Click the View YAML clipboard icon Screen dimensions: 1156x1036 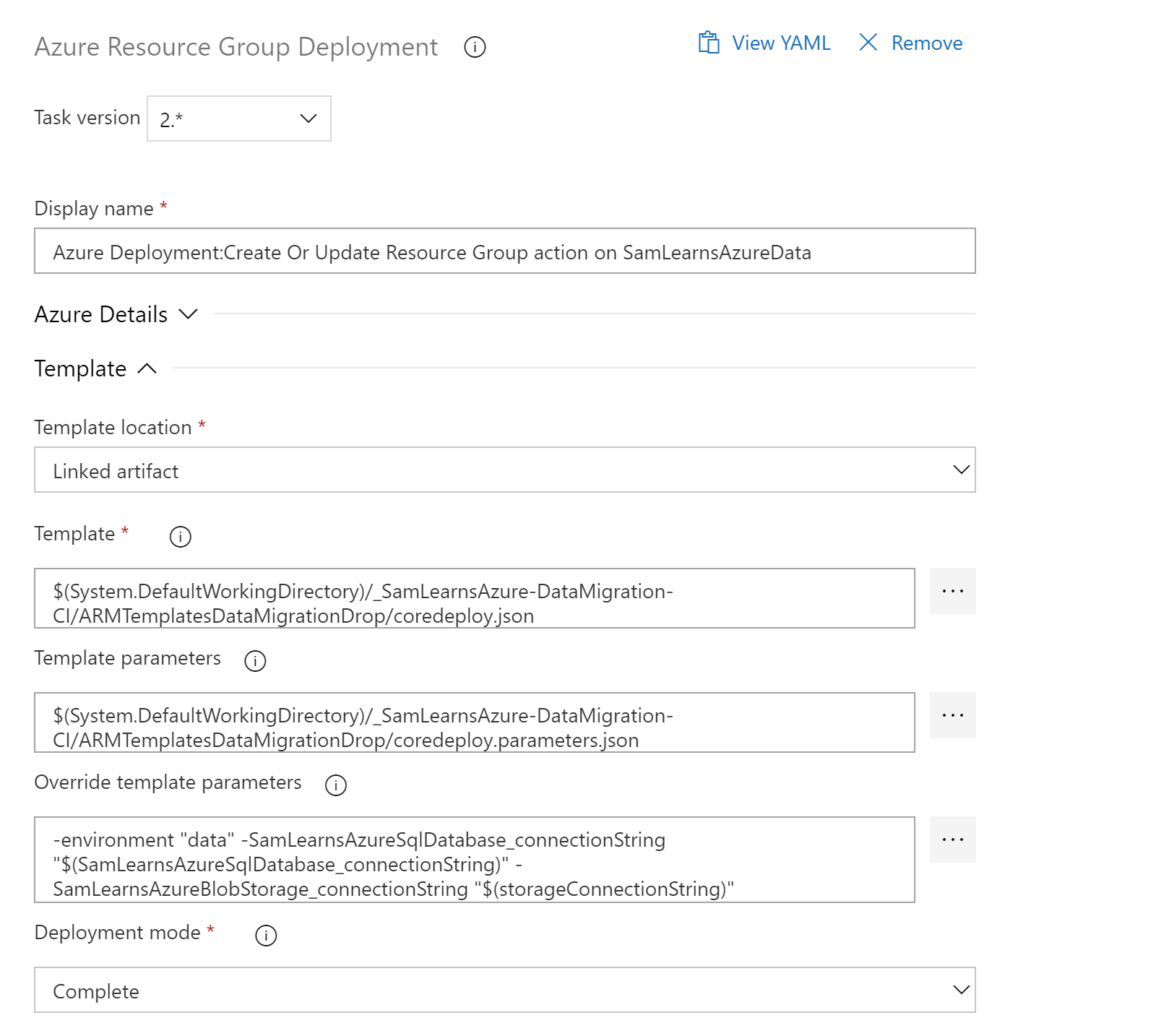[709, 43]
